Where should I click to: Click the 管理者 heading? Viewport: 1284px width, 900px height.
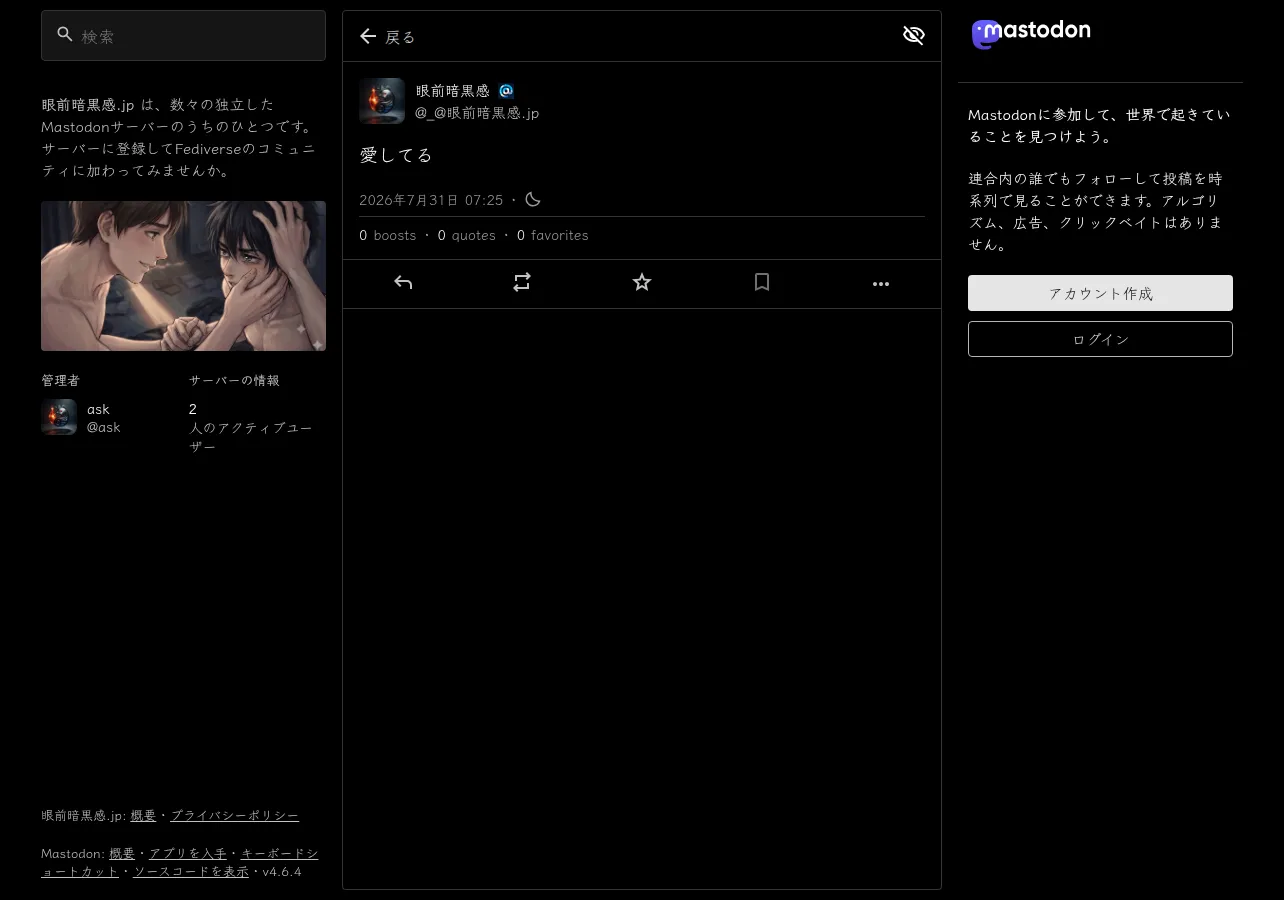[x=60, y=381]
